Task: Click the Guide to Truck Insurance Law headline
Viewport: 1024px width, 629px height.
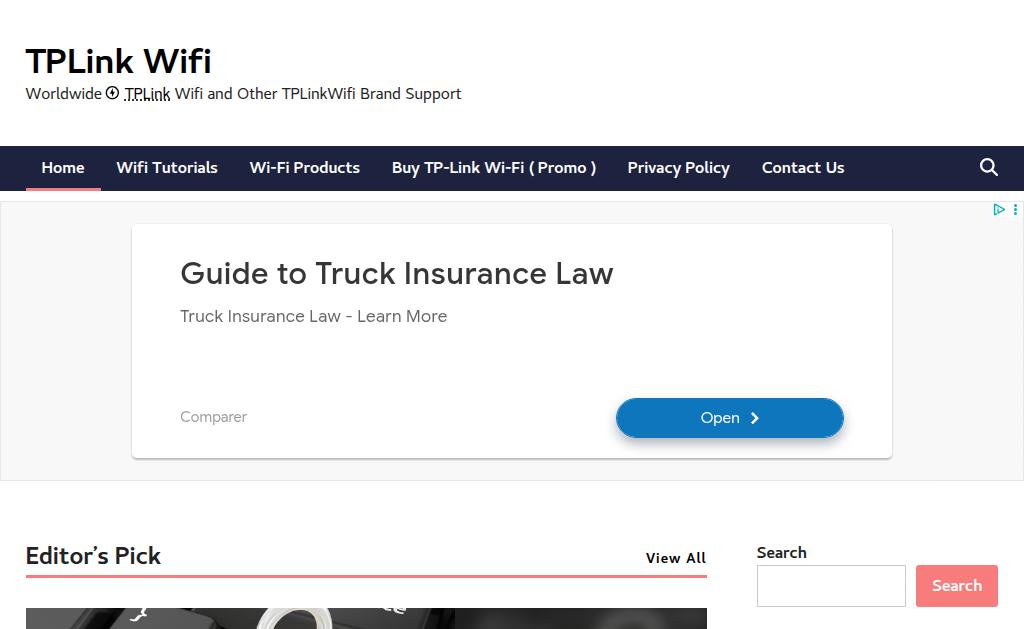Action: pos(396,274)
